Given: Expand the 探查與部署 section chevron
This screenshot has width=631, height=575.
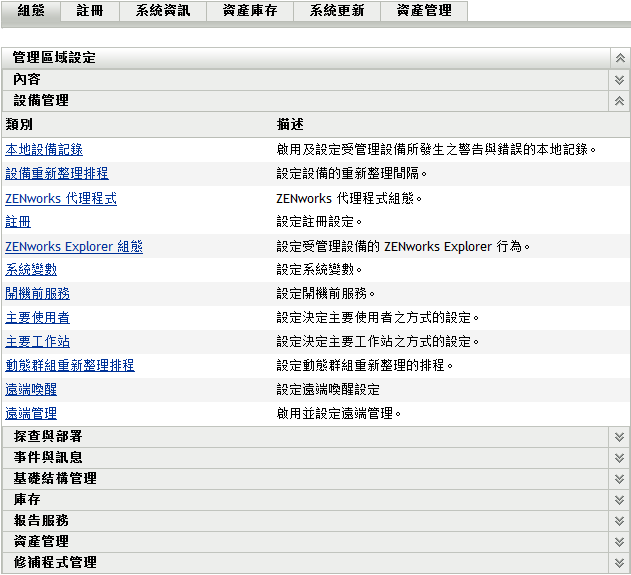Looking at the screenshot, I should 619,437.
